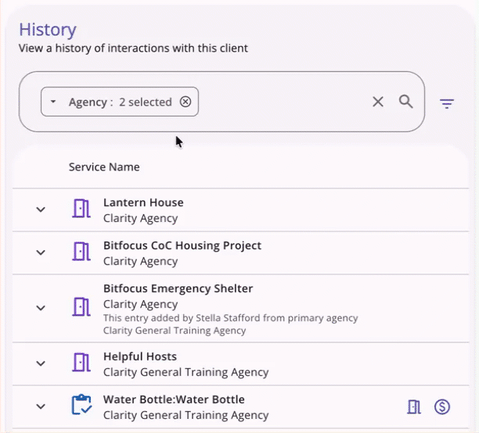Open the Helpful Hosts entry title
This screenshot has width=479, height=433.
coord(140,357)
